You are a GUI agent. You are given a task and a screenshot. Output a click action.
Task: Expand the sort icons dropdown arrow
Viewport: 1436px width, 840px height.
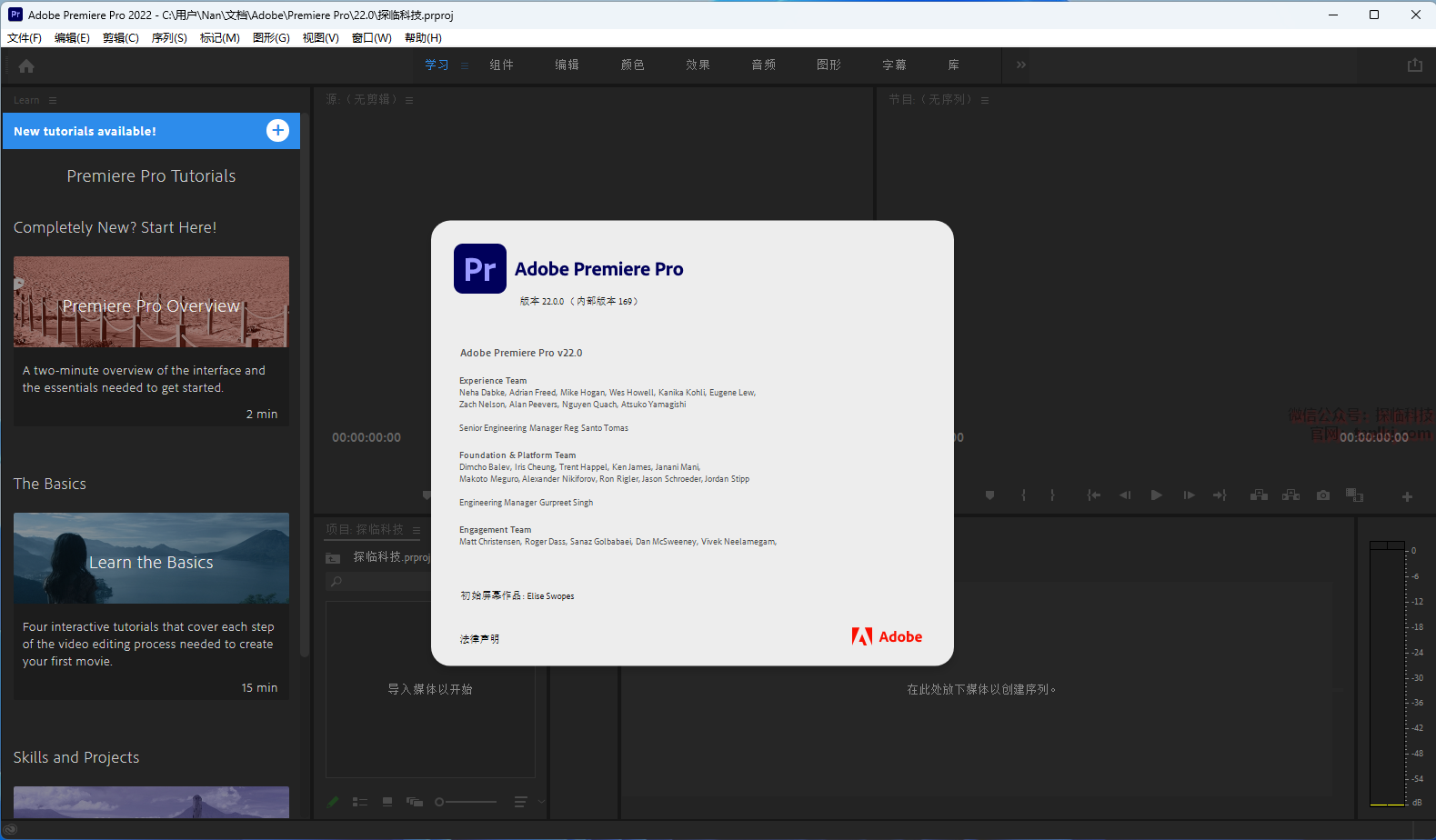click(541, 802)
